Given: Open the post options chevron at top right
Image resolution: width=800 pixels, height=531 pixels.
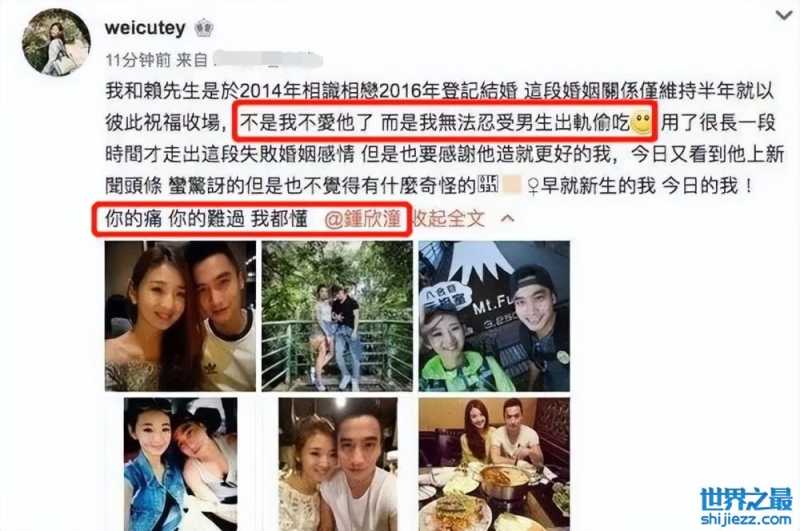Looking at the screenshot, I should click(x=784, y=15).
